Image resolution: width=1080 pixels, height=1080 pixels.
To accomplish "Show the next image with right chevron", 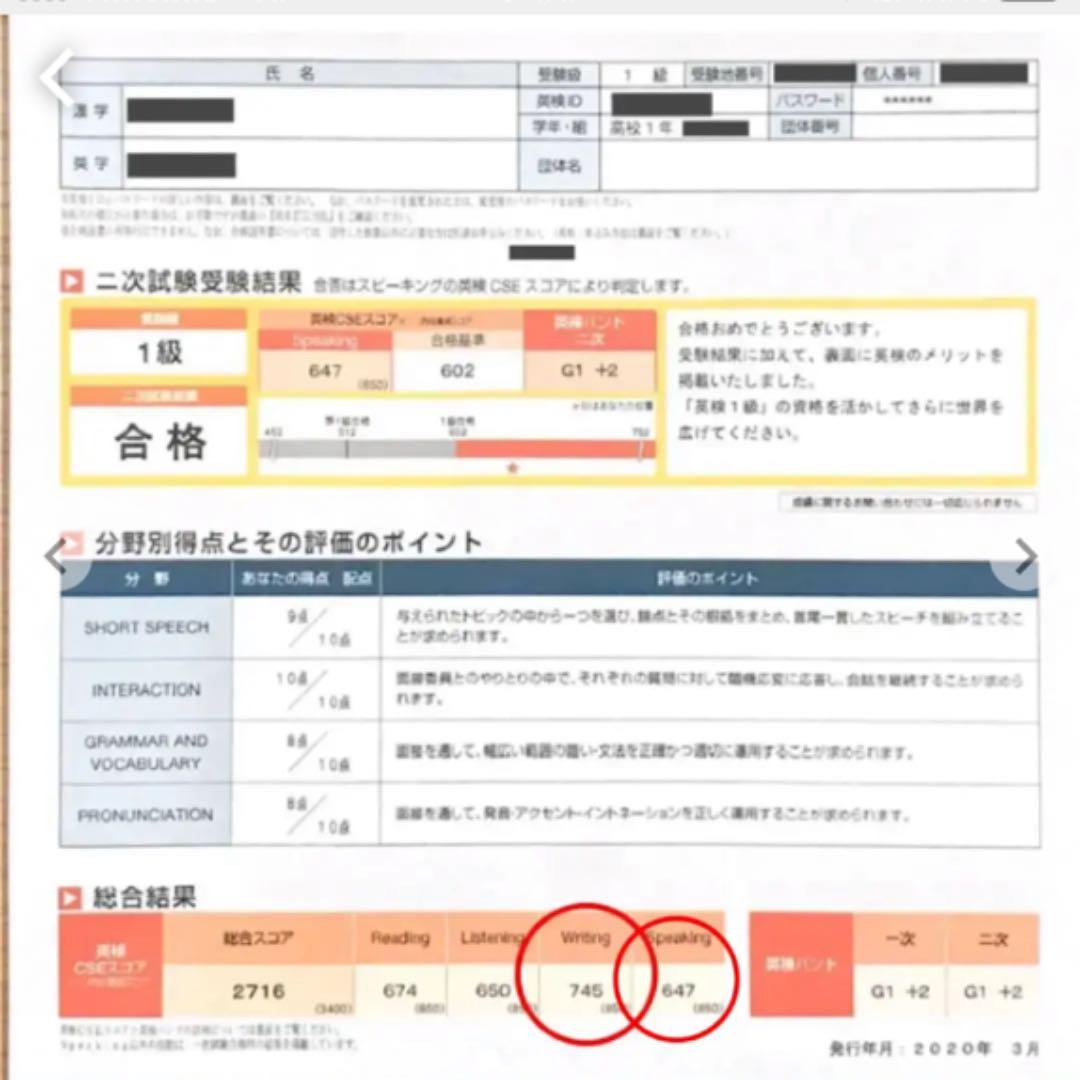I will pyautogui.click(x=1026, y=557).
